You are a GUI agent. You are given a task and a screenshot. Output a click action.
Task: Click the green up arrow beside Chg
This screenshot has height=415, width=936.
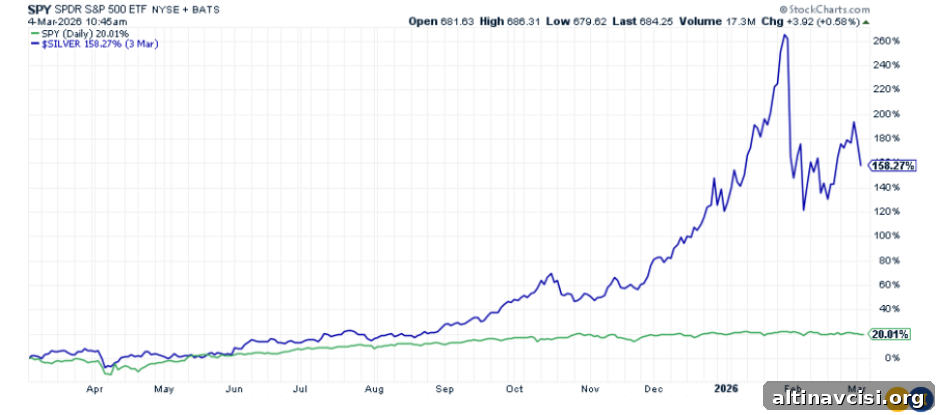point(866,21)
